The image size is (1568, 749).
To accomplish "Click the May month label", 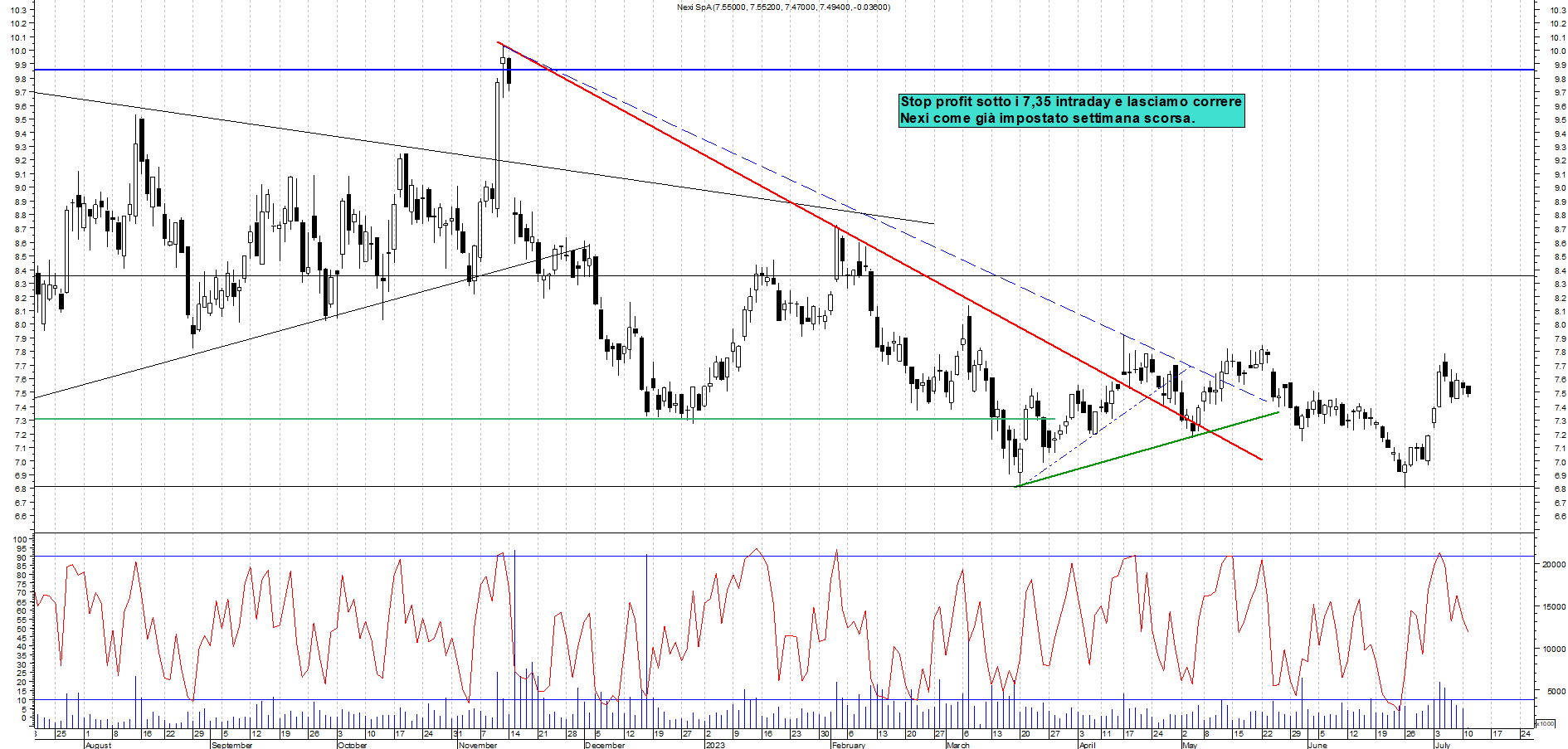I will click(x=1189, y=745).
